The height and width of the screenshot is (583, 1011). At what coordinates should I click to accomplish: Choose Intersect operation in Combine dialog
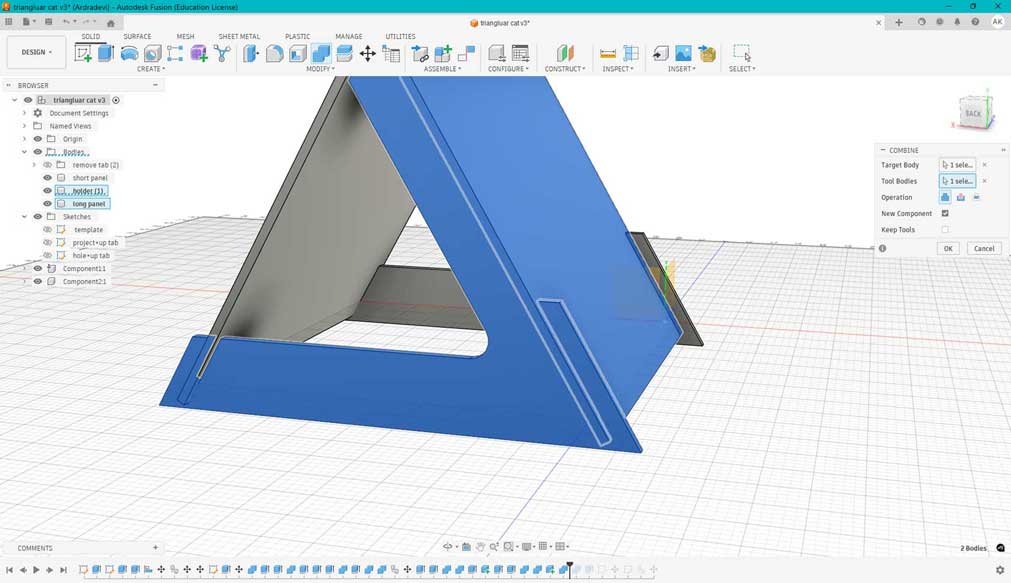pyautogui.click(x=976, y=197)
